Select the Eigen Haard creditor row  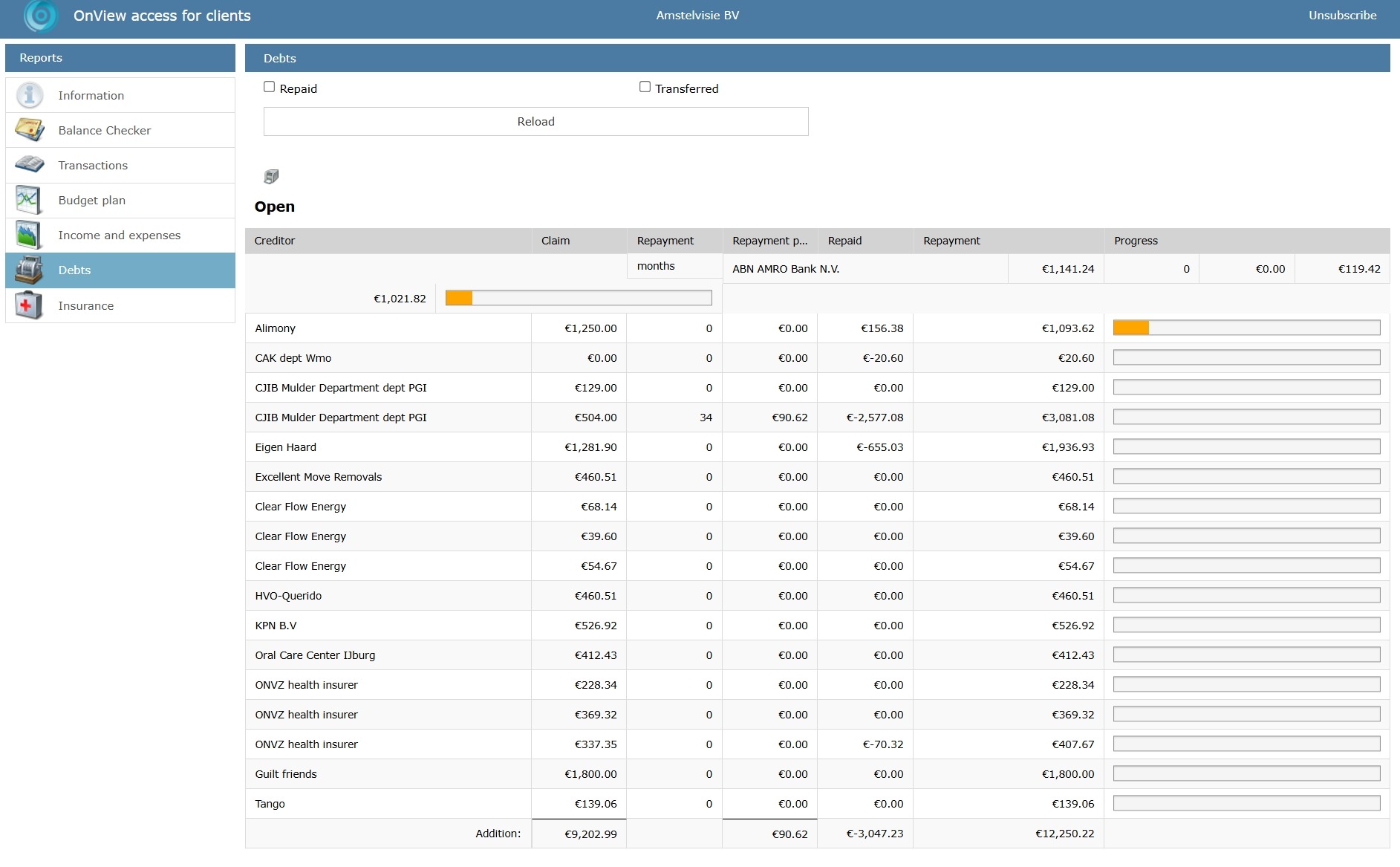pyautogui.click(x=286, y=447)
